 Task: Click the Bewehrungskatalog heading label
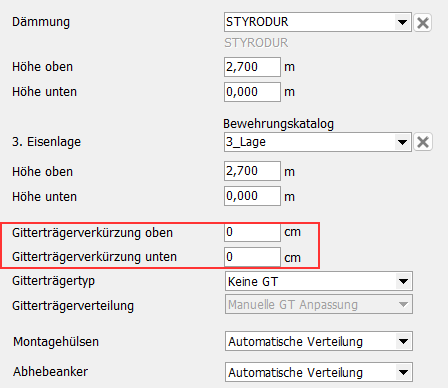coord(279,124)
